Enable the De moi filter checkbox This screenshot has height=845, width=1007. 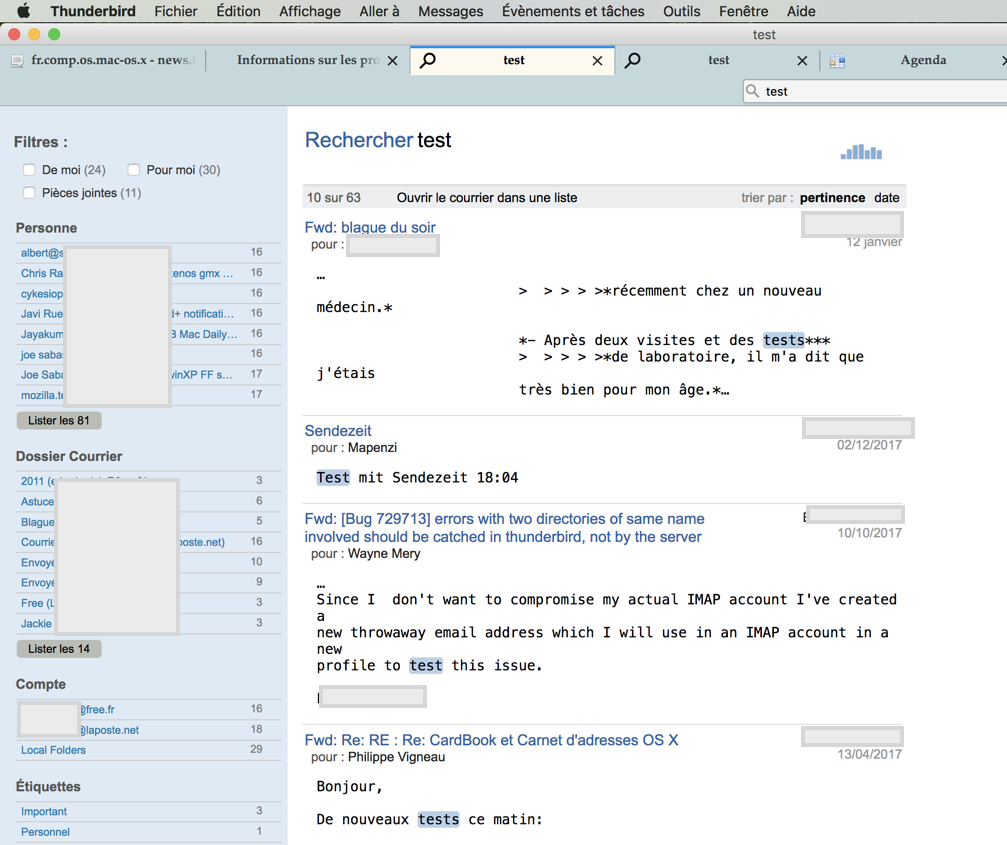click(30, 170)
